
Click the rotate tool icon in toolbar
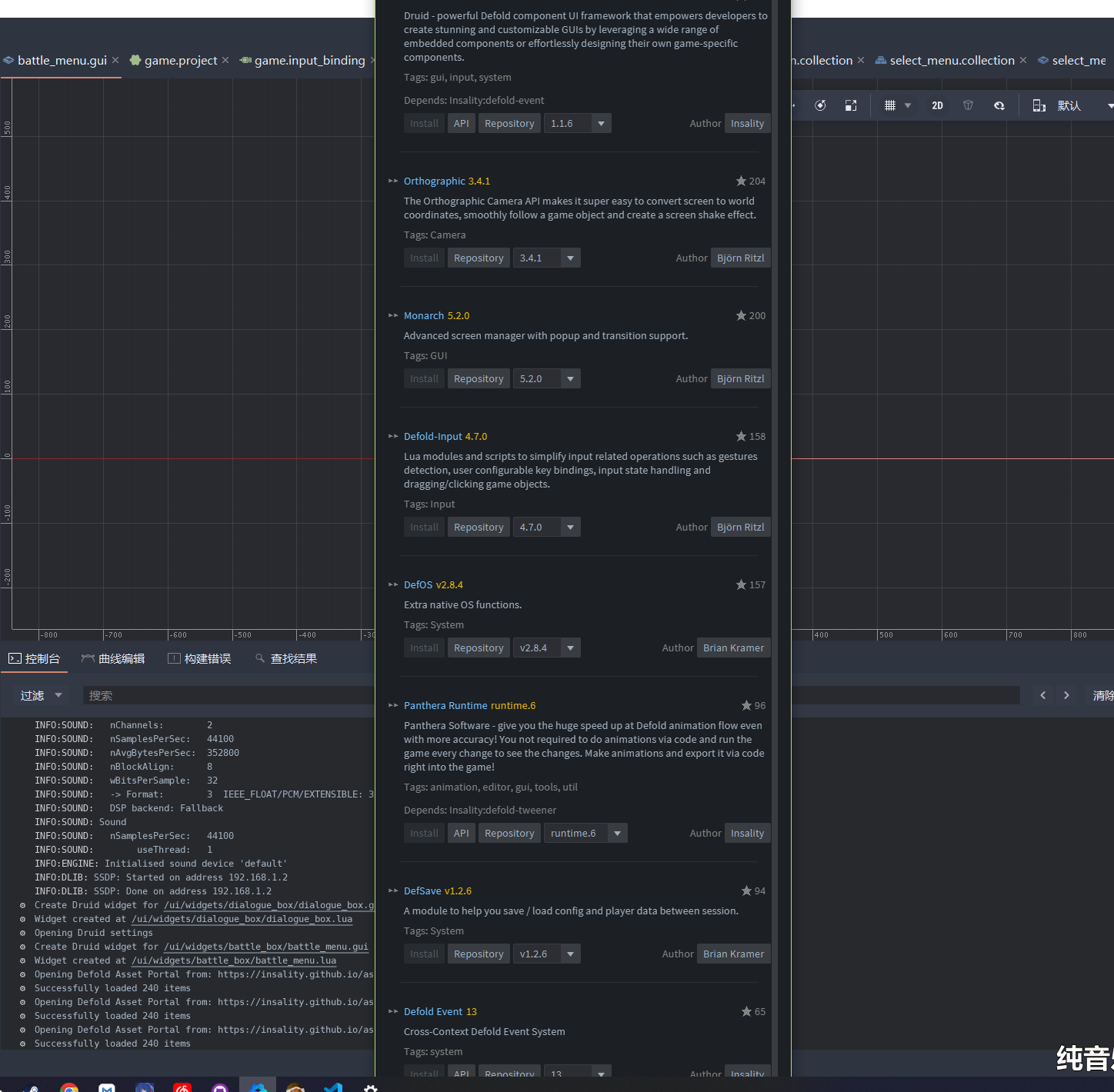(x=820, y=105)
